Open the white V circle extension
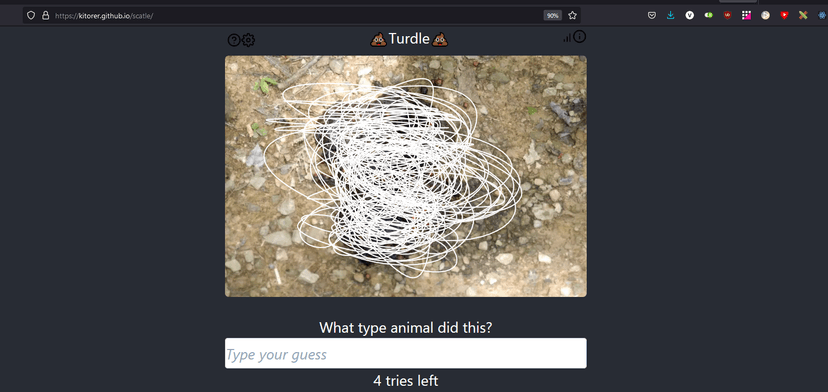Screen dimensions: 828x392 (x=690, y=15)
